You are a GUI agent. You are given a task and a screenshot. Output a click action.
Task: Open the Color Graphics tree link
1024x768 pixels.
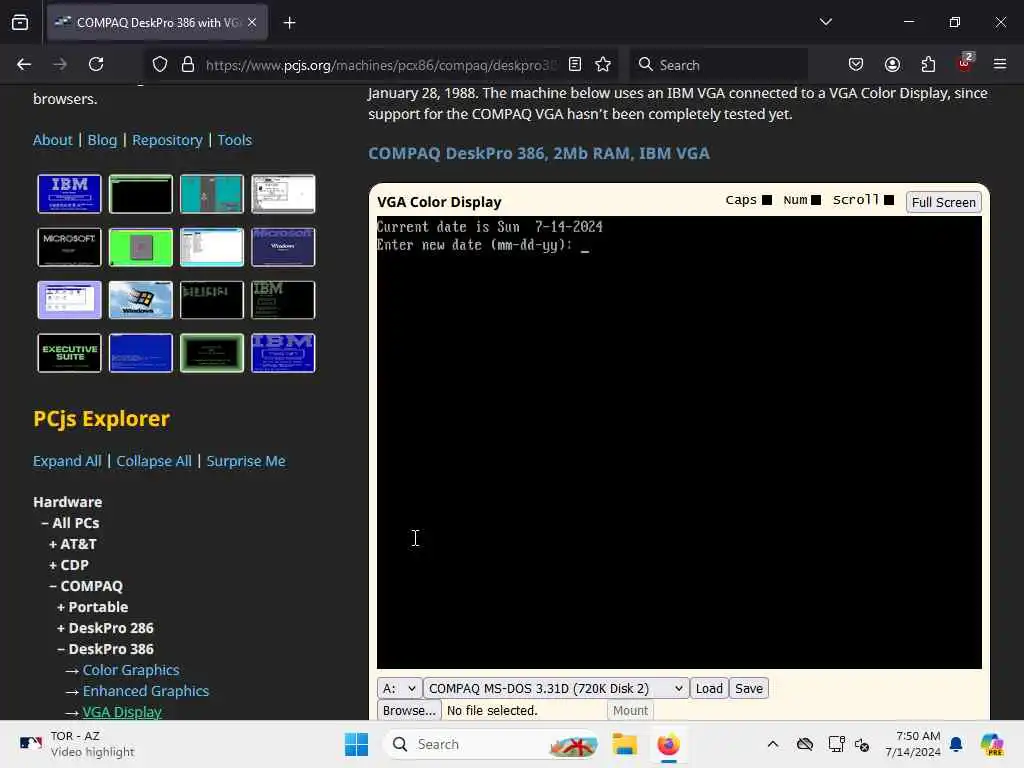tap(131, 670)
